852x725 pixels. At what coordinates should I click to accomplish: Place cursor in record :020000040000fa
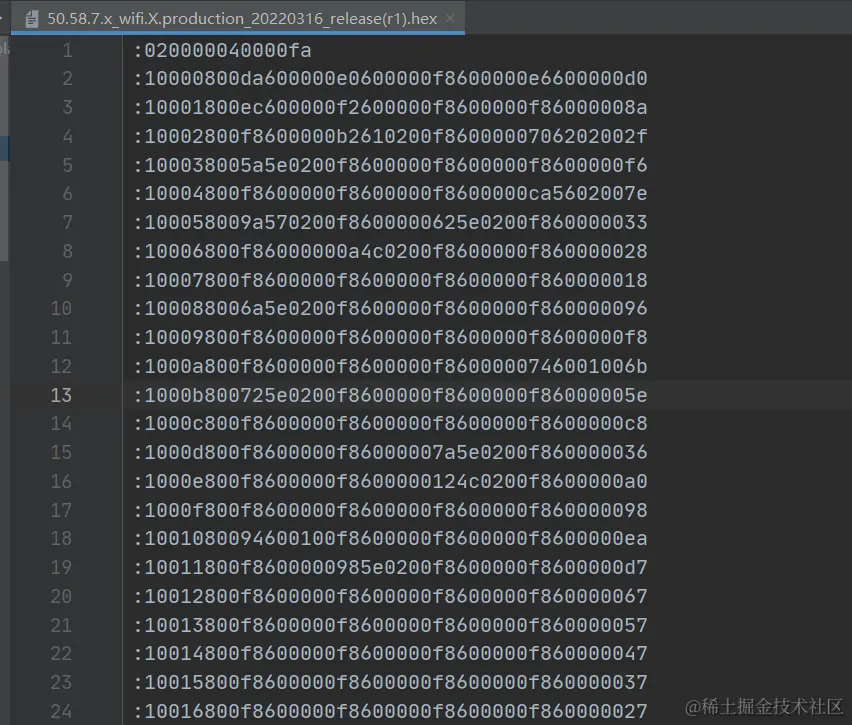pyautogui.click(x=223, y=51)
